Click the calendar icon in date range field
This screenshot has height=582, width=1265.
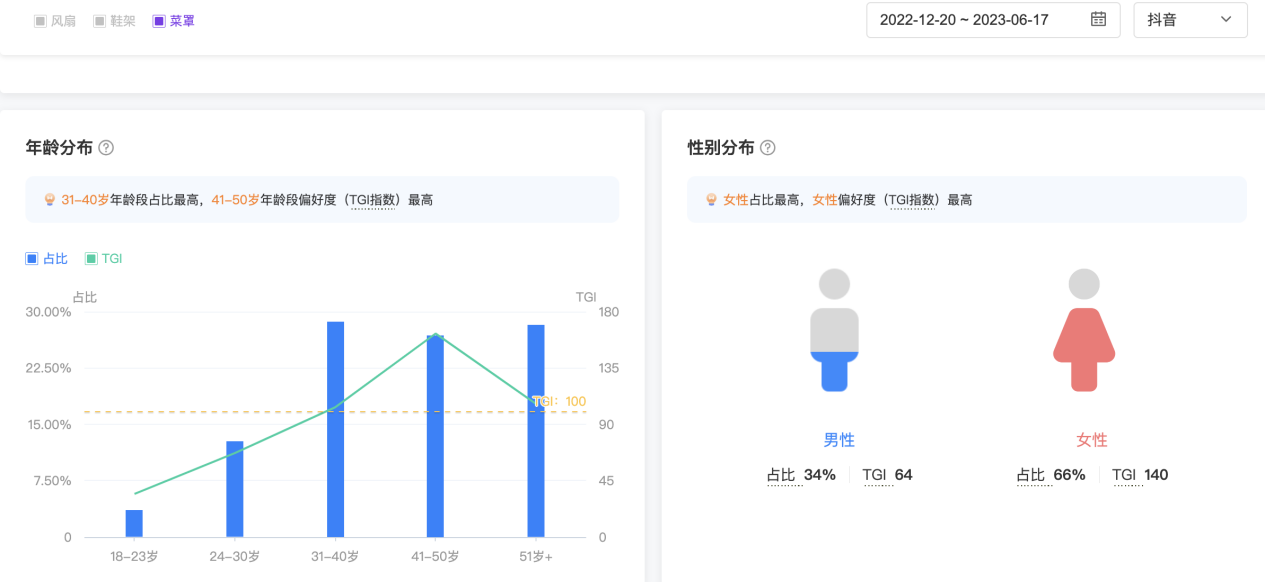[1098, 19]
